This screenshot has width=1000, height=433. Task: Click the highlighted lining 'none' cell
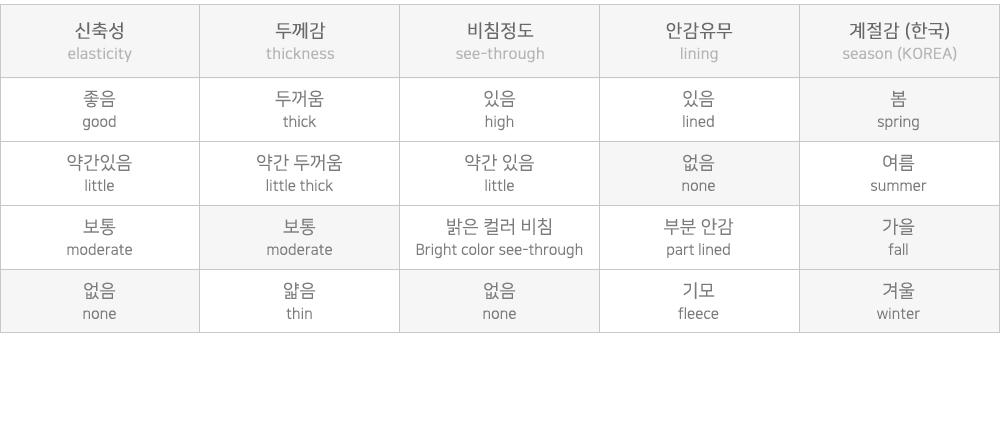click(x=699, y=174)
